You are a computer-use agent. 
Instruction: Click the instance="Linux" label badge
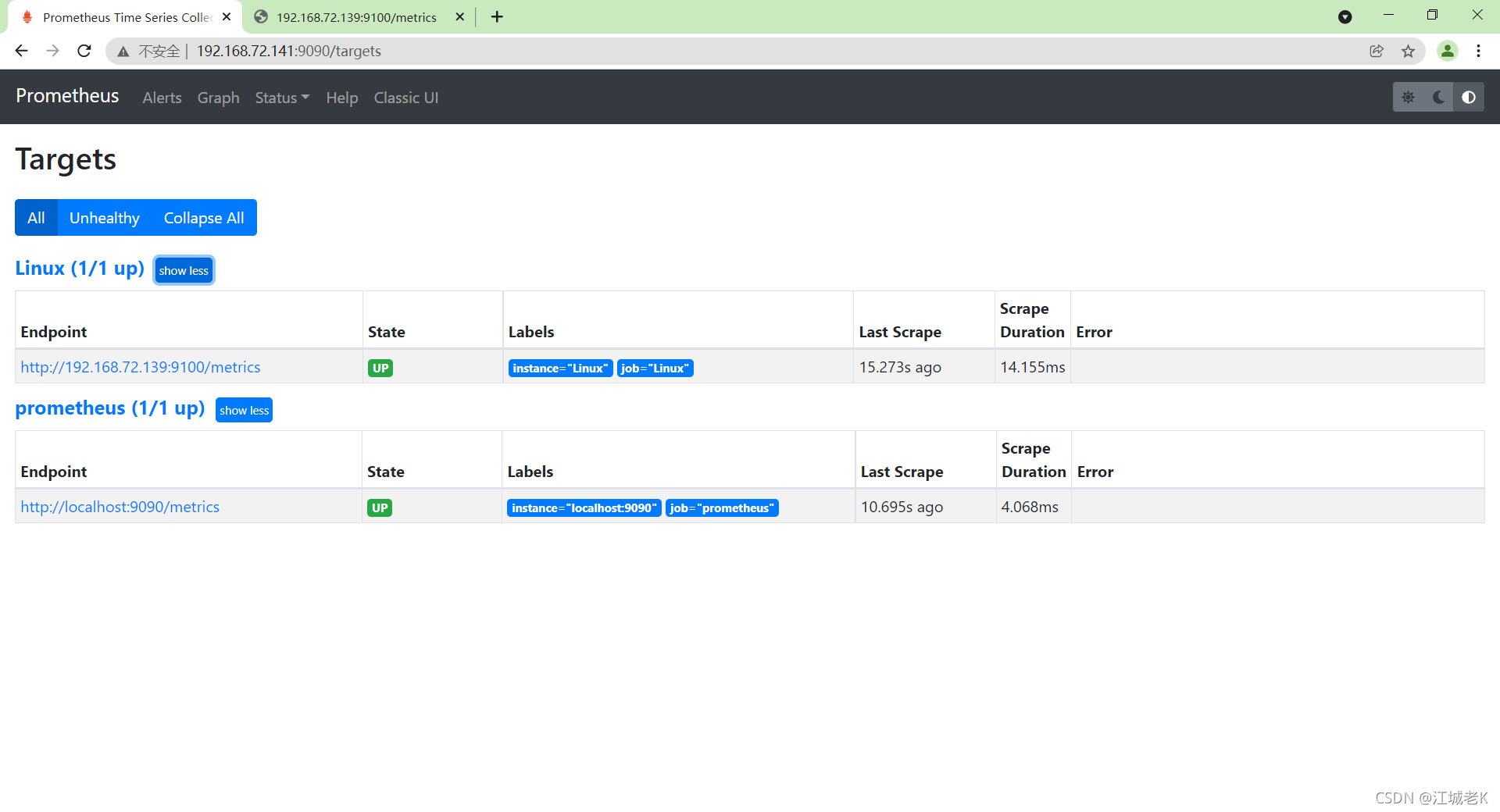tap(560, 368)
